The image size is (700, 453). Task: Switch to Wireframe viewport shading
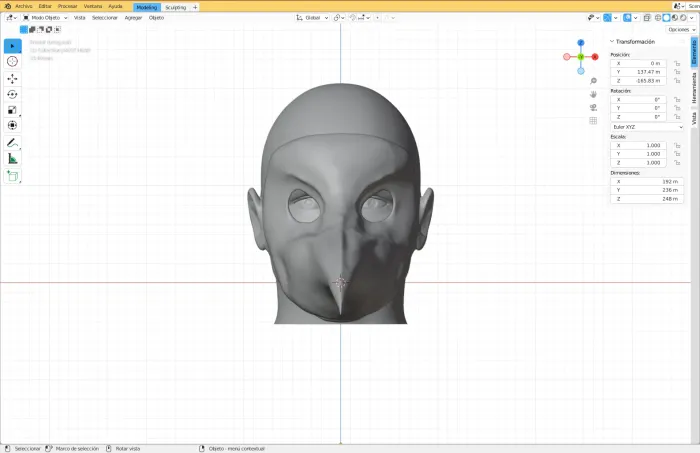tap(658, 18)
